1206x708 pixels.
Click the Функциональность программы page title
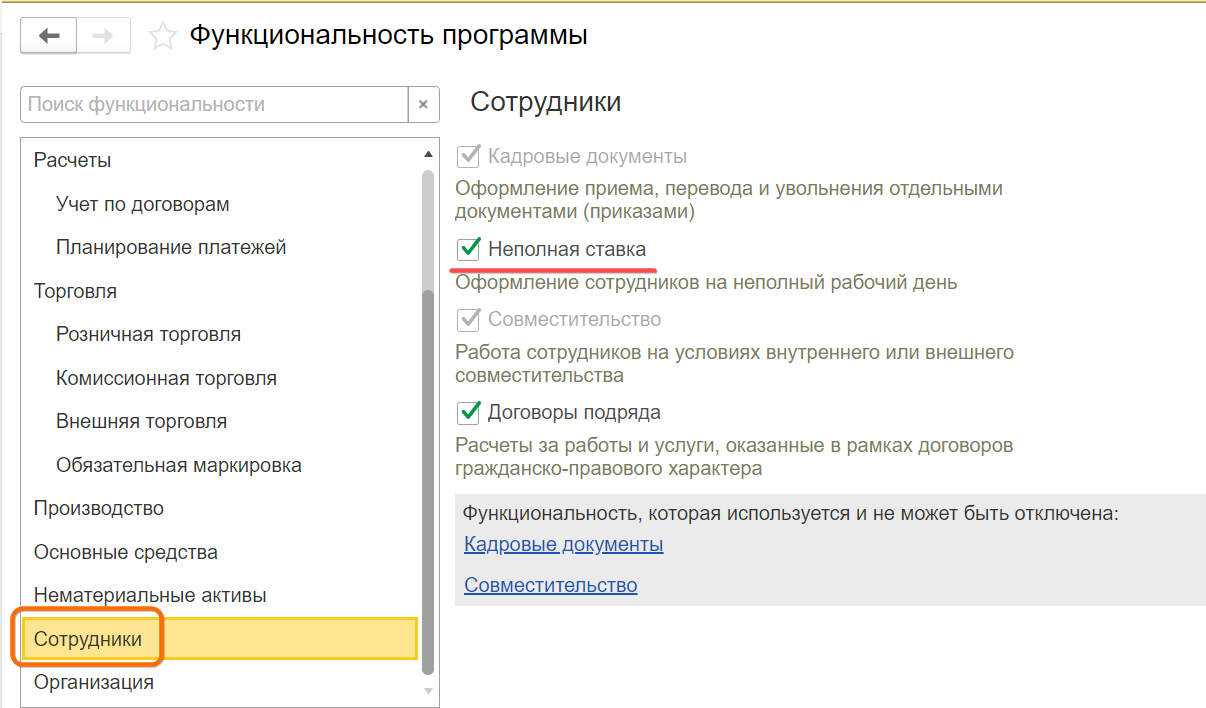(x=389, y=36)
